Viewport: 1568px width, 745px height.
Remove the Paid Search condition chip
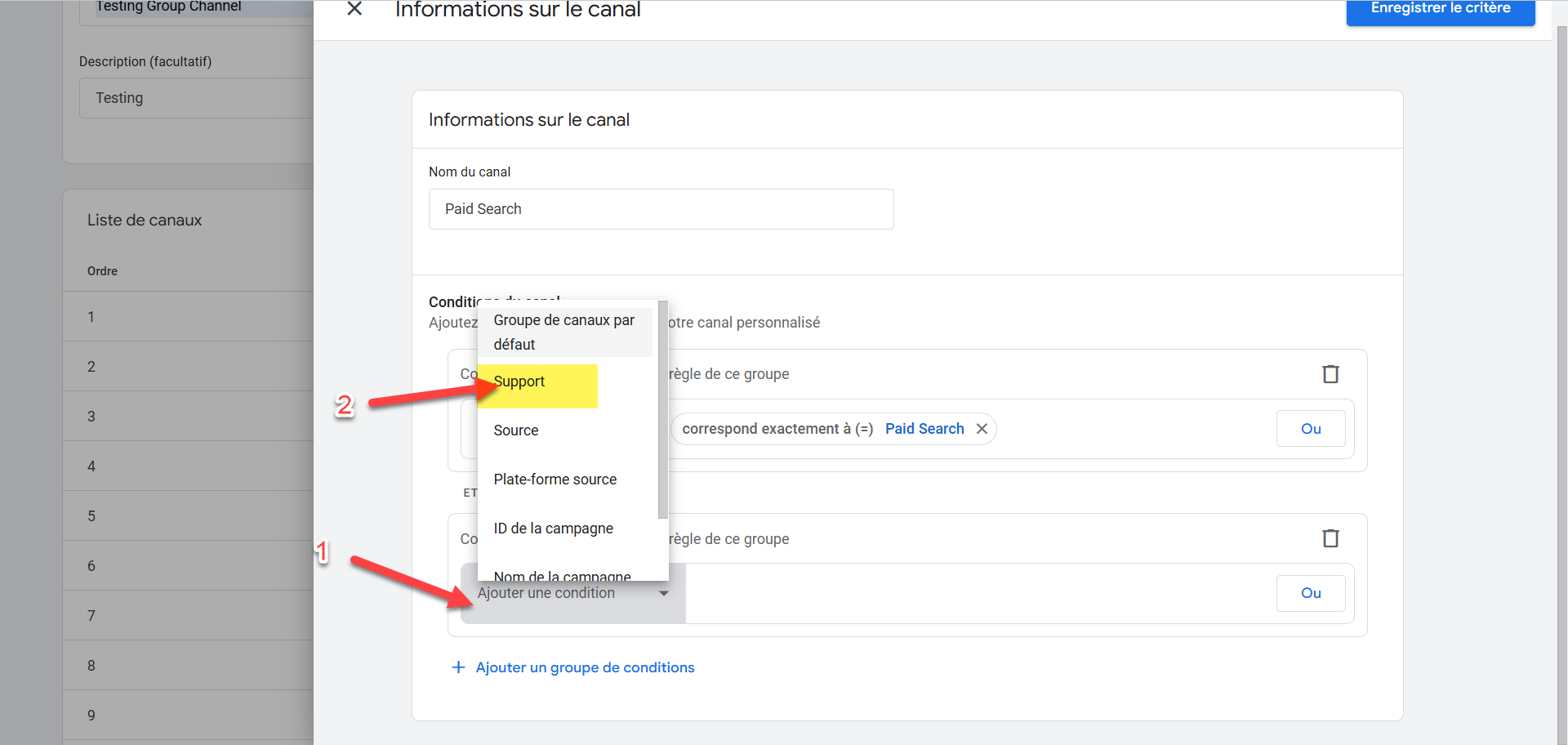(982, 429)
